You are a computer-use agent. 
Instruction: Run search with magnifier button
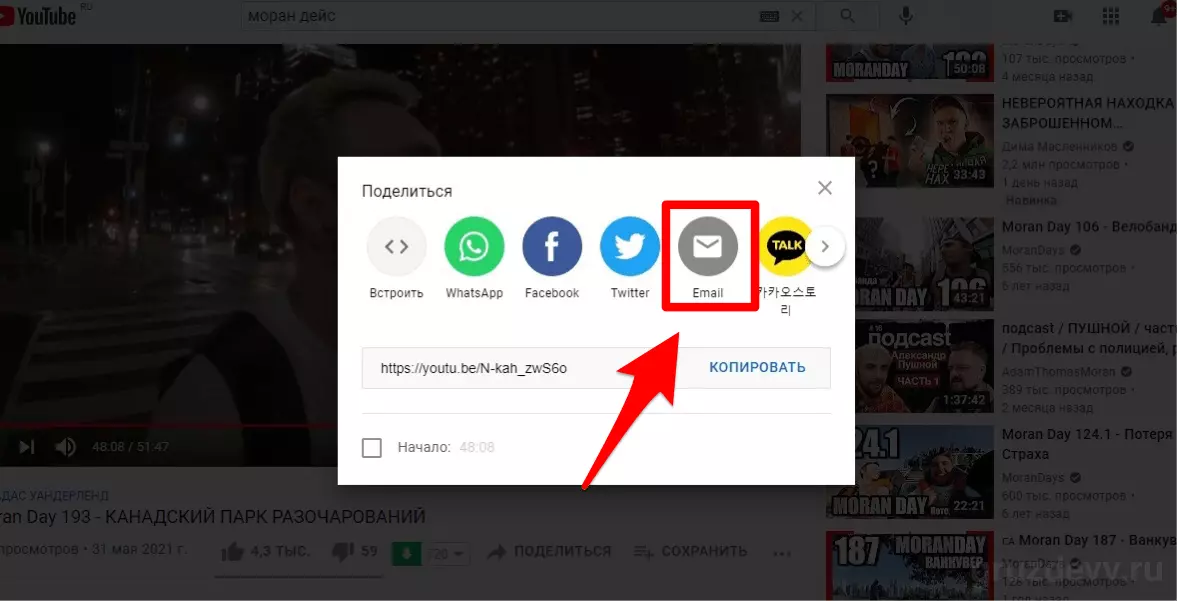[x=848, y=16]
